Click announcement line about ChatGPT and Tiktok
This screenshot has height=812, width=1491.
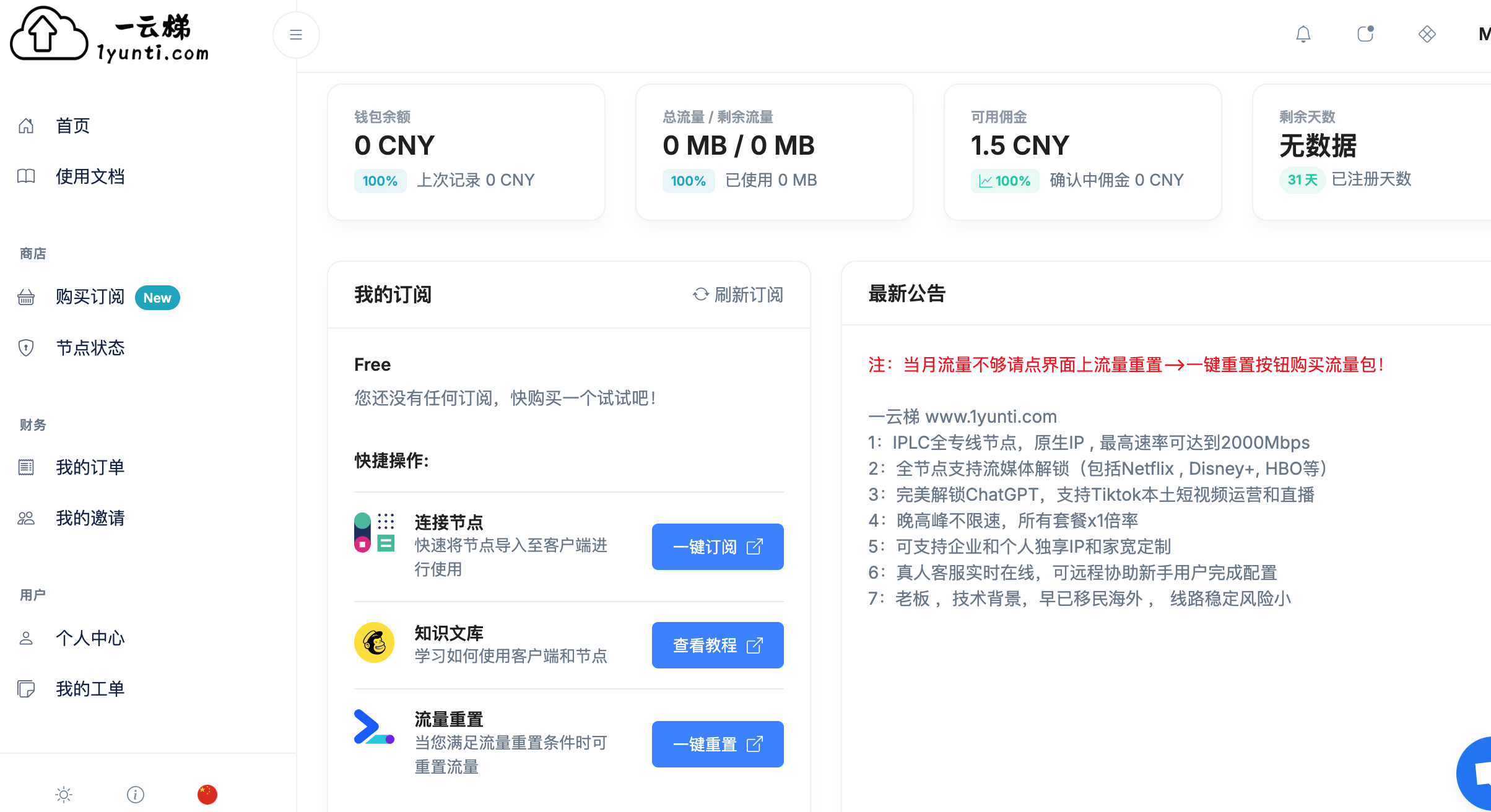coord(1092,495)
